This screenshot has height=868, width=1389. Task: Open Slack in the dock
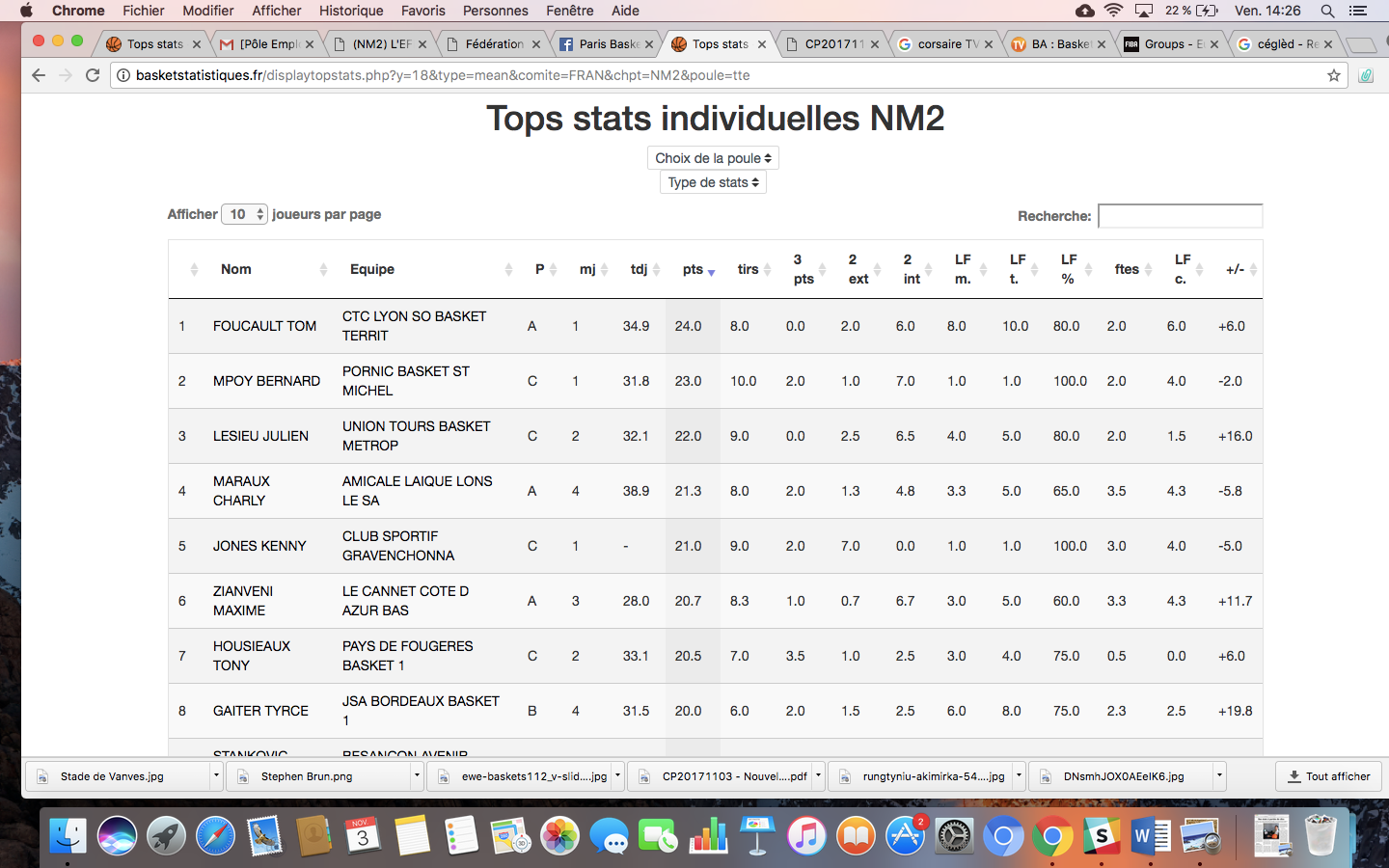click(1102, 835)
